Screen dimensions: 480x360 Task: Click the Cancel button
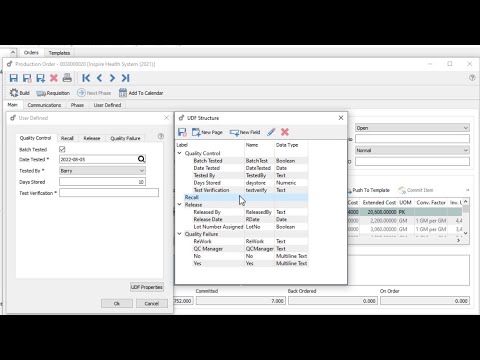pos(152,303)
